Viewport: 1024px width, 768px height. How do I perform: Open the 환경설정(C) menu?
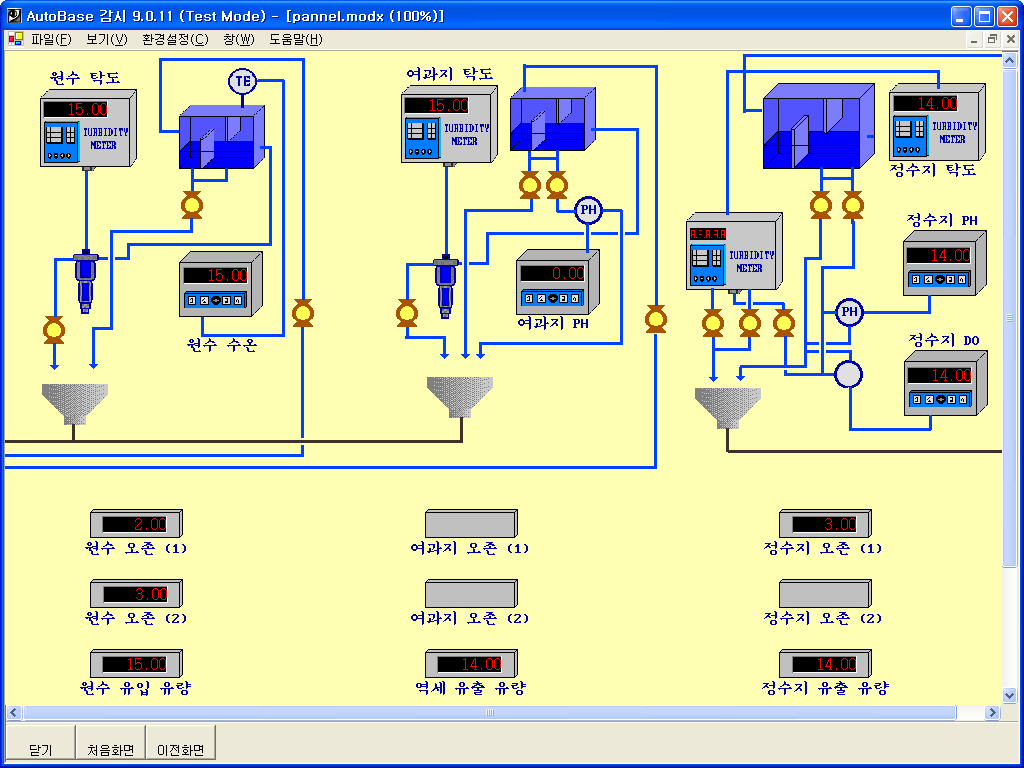pyautogui.click(x=175, y=40)
